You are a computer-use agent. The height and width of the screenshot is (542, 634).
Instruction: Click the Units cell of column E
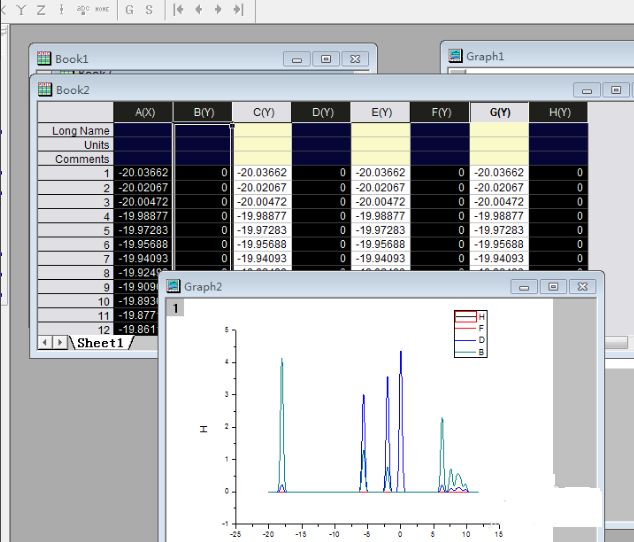point(381,144)
